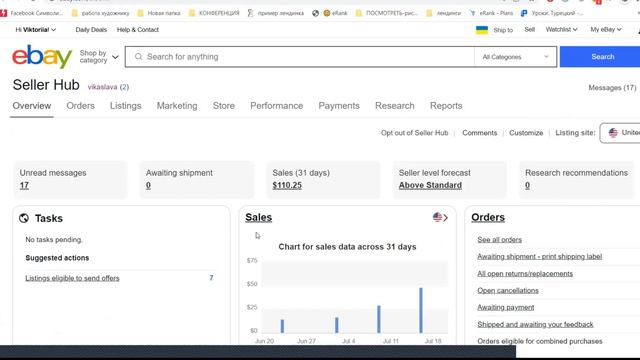Click the Comments link

[x=480, y=133]
